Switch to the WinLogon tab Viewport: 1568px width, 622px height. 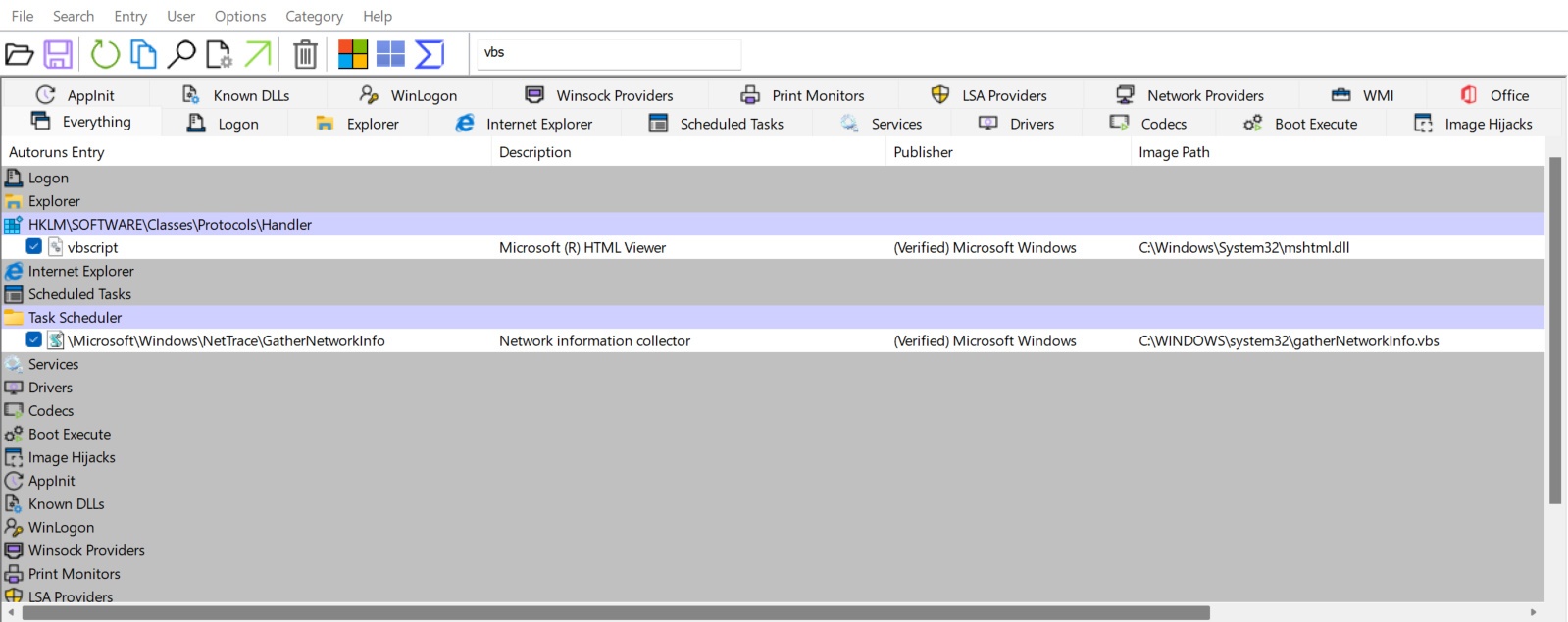click(409, 95)
